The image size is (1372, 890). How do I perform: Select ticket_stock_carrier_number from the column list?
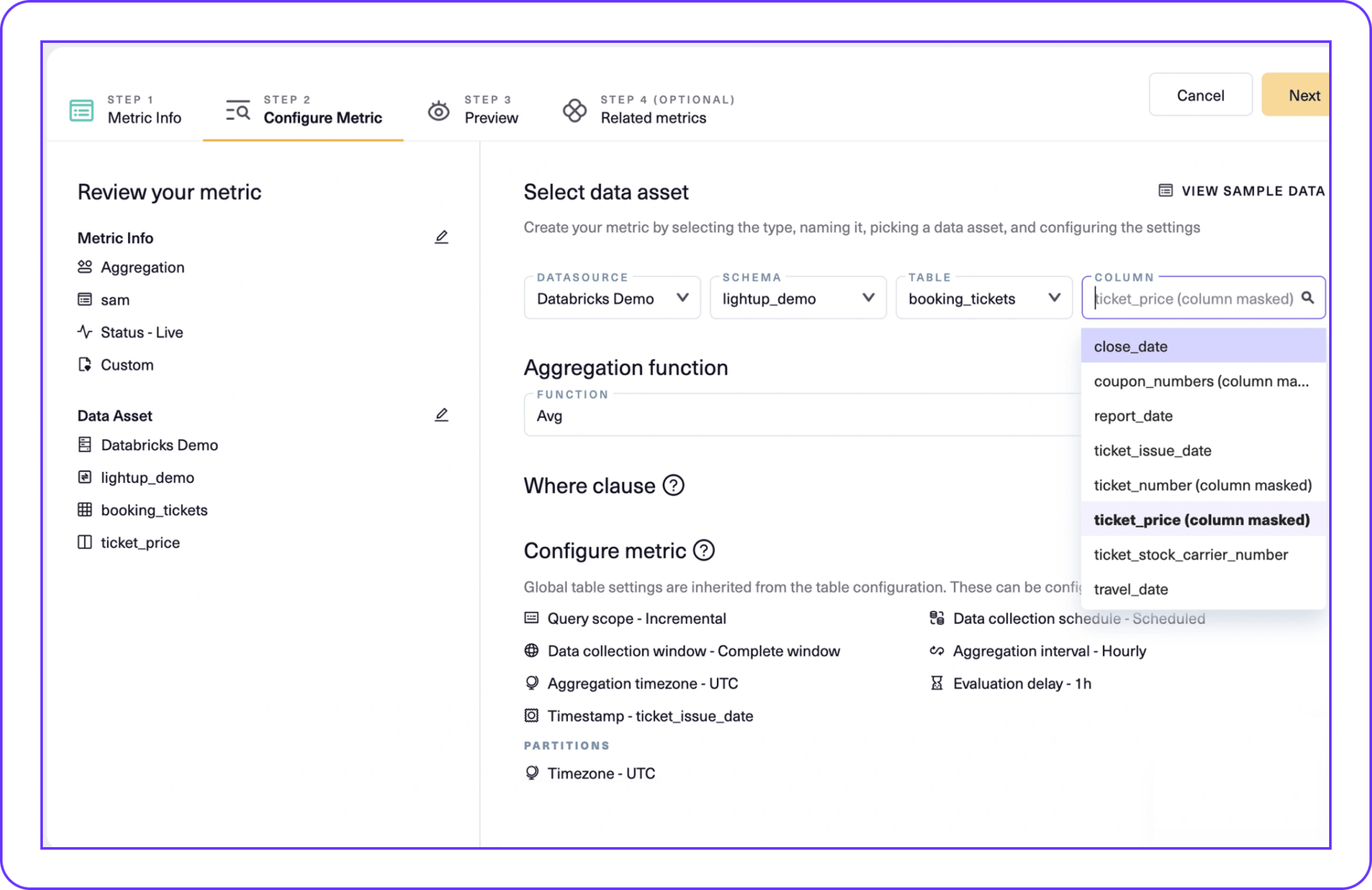coord(1190,554)
